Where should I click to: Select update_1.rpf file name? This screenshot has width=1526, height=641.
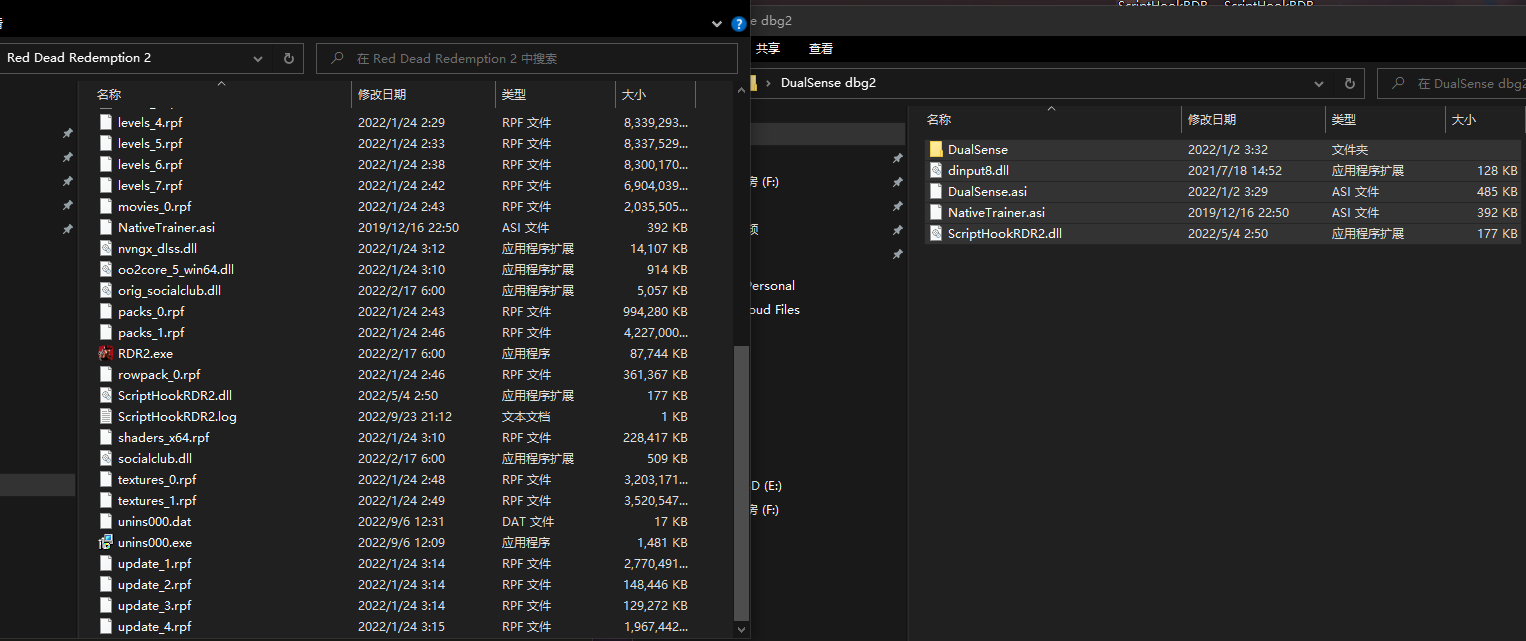tap(154, 563)
